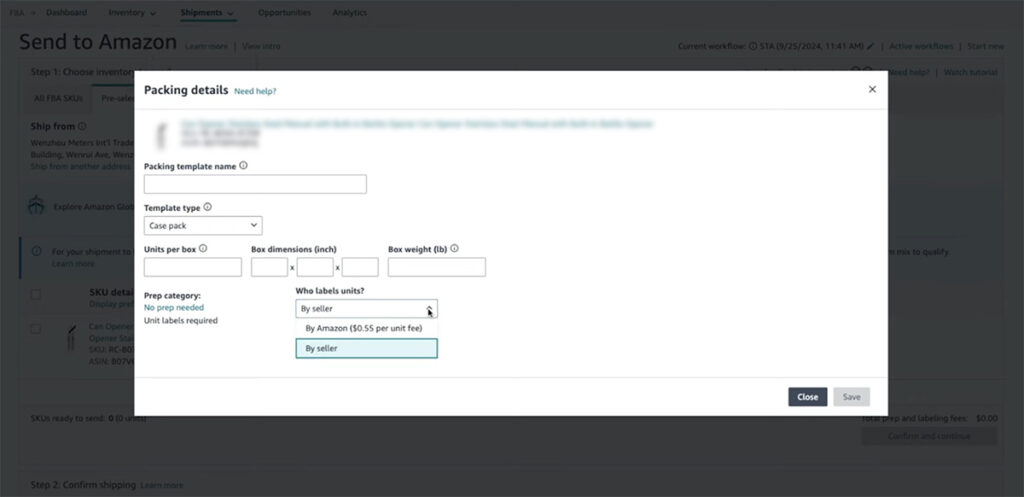Click the Box weight (lb) field
Screen dimensions: 1024x497
pyautogui.click(x=437, y=267)
